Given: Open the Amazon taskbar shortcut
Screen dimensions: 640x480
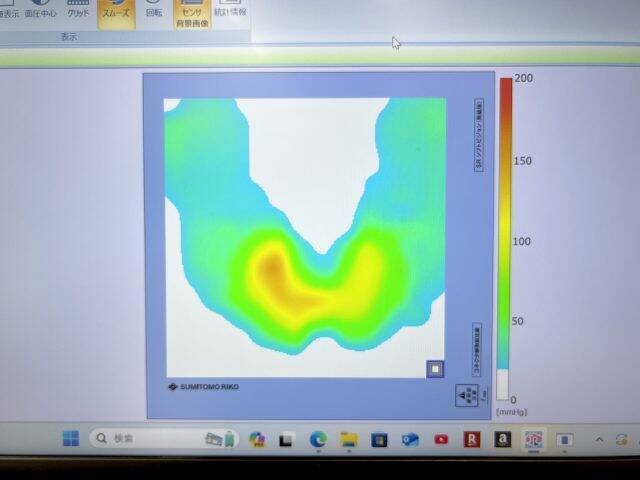Looking at the screenshot, I should pyautogui.click(x=502, y=439).
